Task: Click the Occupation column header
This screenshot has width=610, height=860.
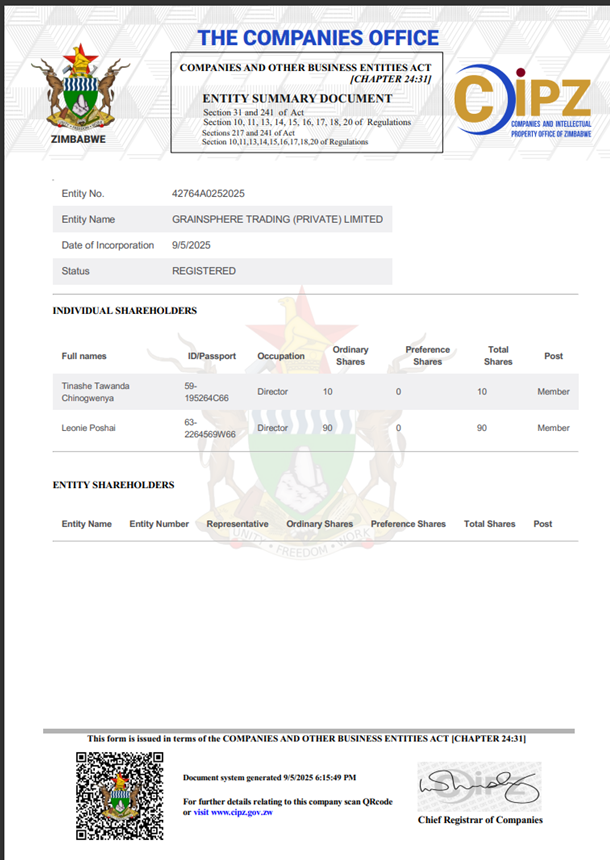Action: (x=281, y=356)
